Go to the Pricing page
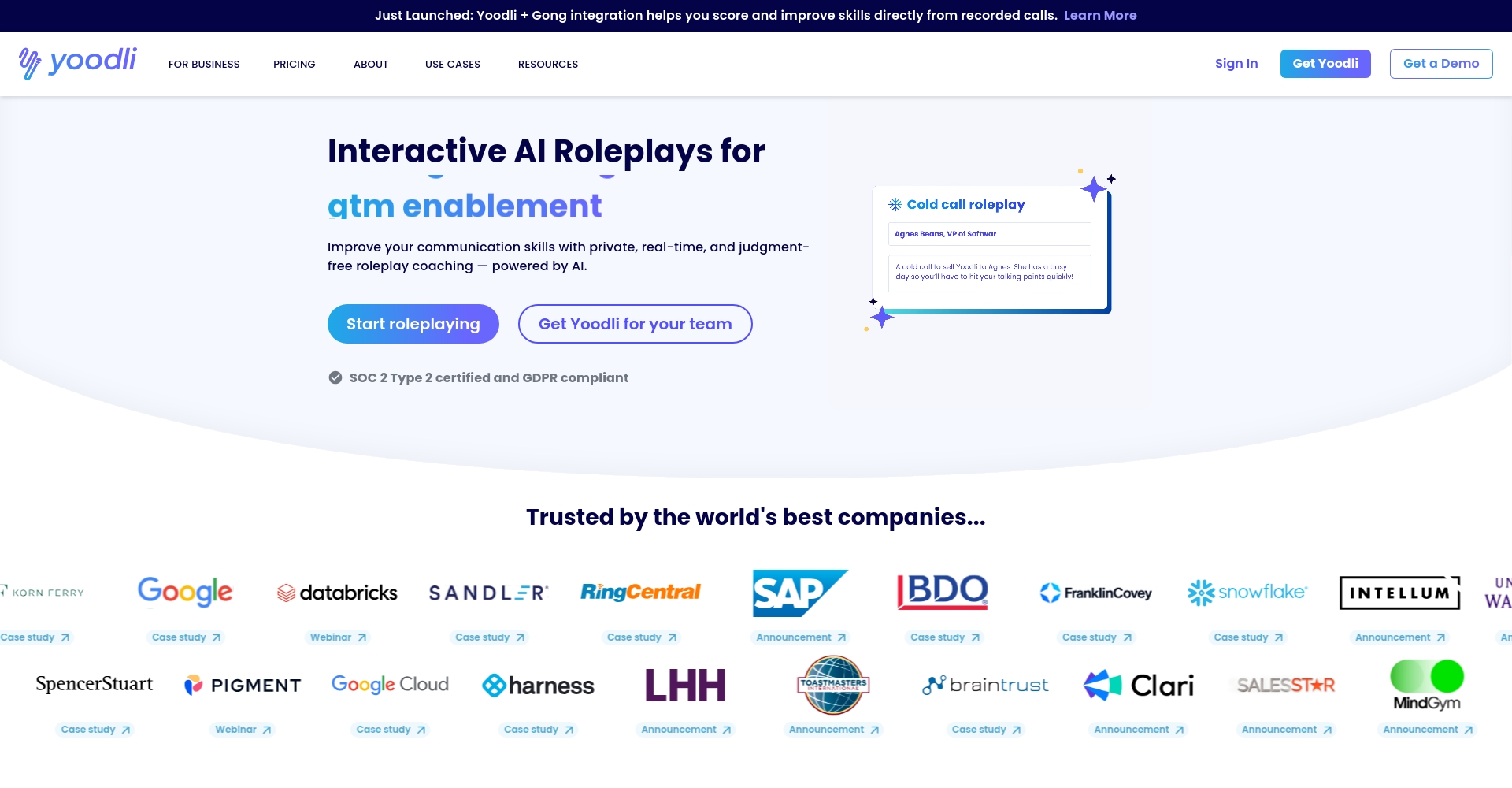The height and width of the screenshot is (788, 1512). pyautogui.click(x=294, y=65)
